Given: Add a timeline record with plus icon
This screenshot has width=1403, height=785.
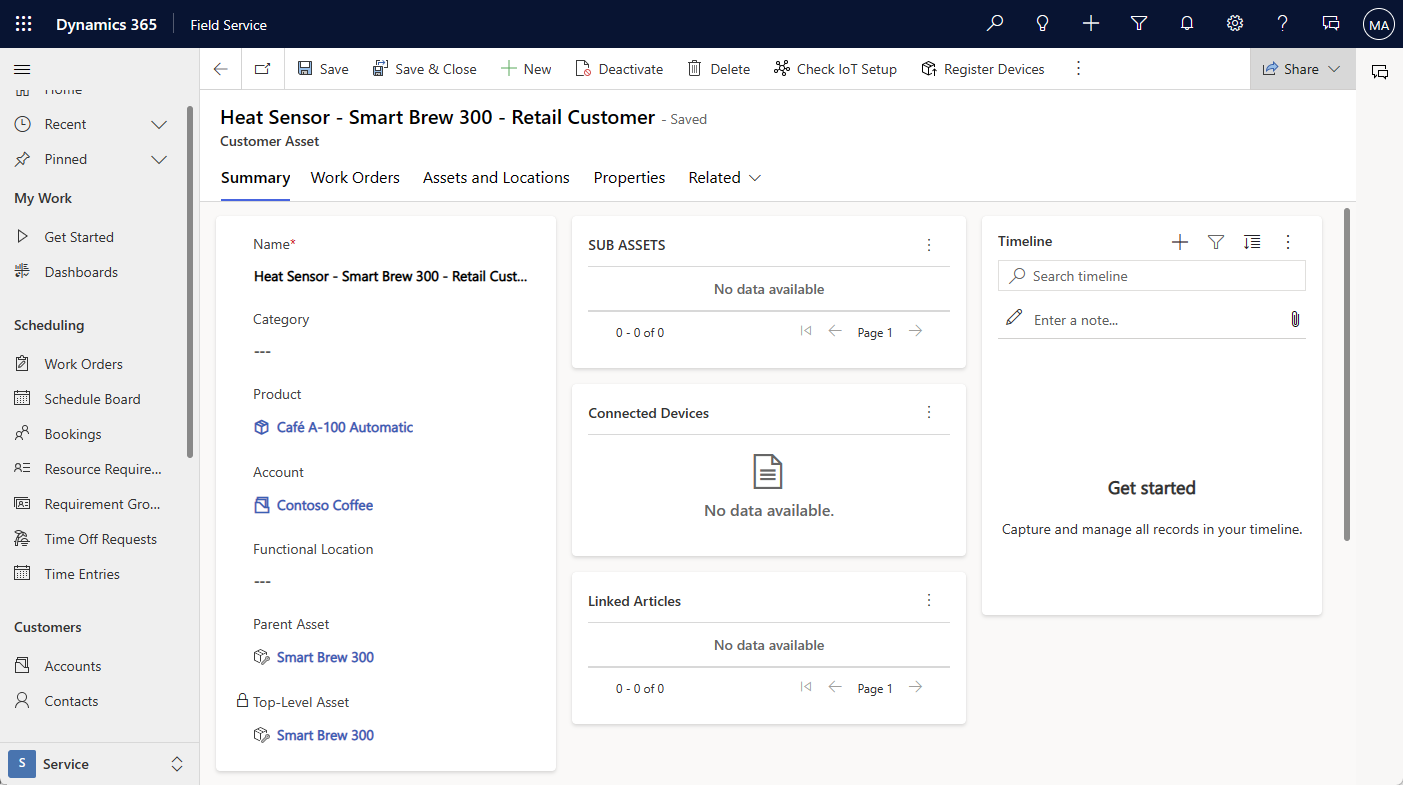Looking at the screenshot, I should click(x=1180, y=242).
